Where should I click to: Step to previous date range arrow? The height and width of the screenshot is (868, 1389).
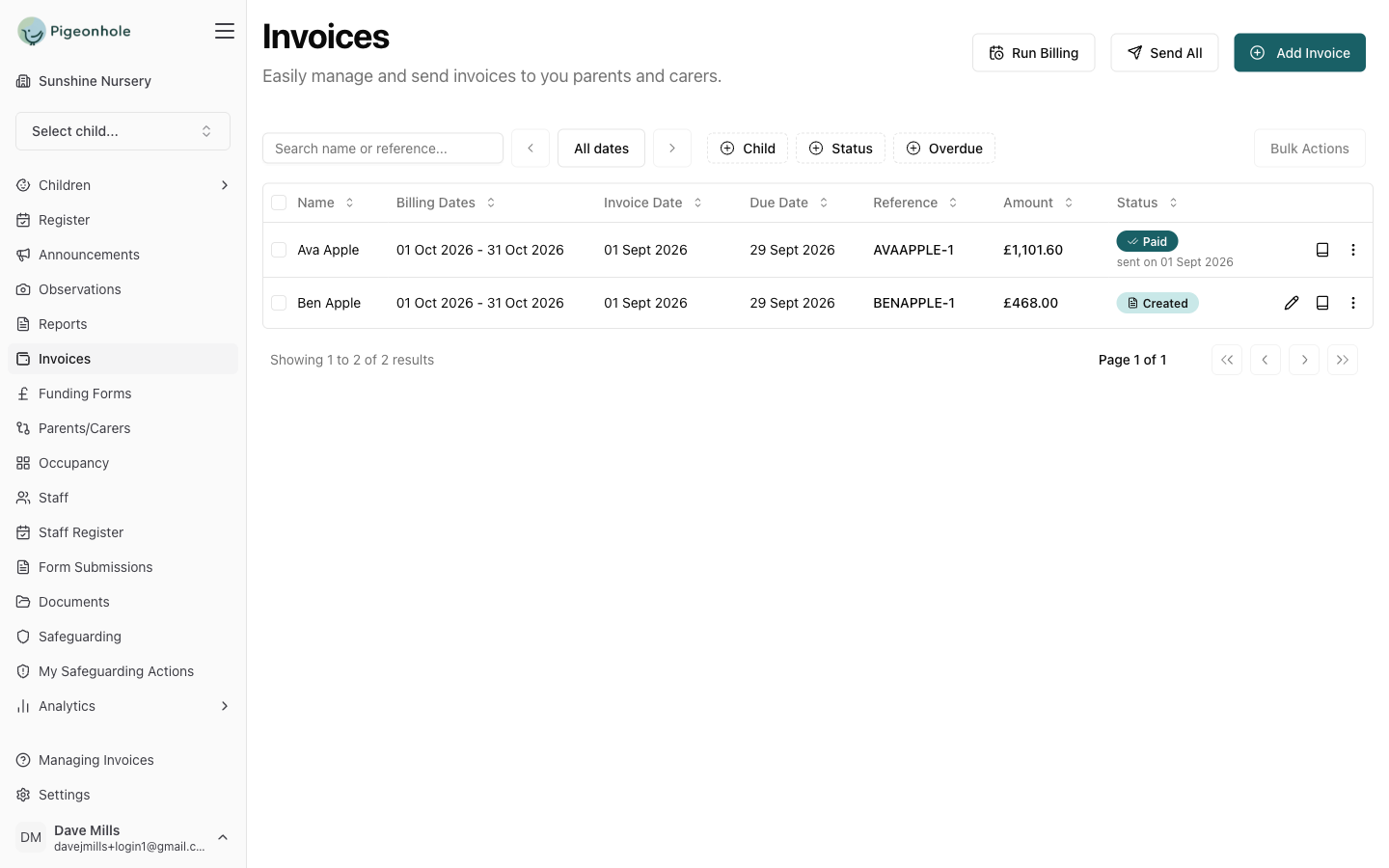pyautogui.click(x=531, y=149)
